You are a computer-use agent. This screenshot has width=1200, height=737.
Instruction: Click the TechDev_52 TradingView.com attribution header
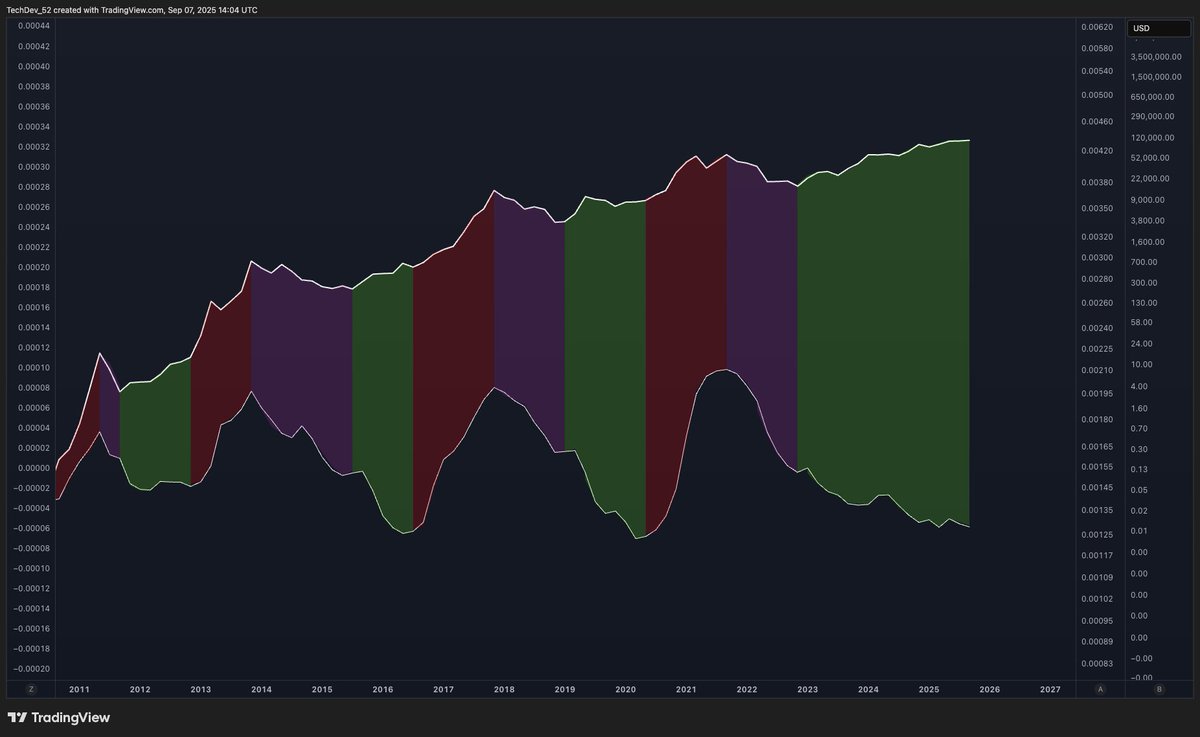pos(132,9)
